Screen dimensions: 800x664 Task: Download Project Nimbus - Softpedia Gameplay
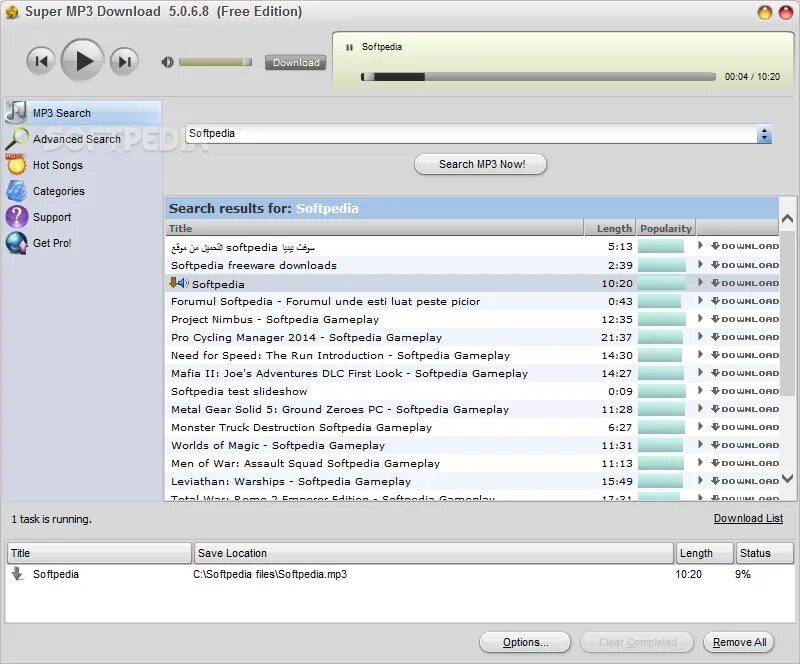[745, 319]
